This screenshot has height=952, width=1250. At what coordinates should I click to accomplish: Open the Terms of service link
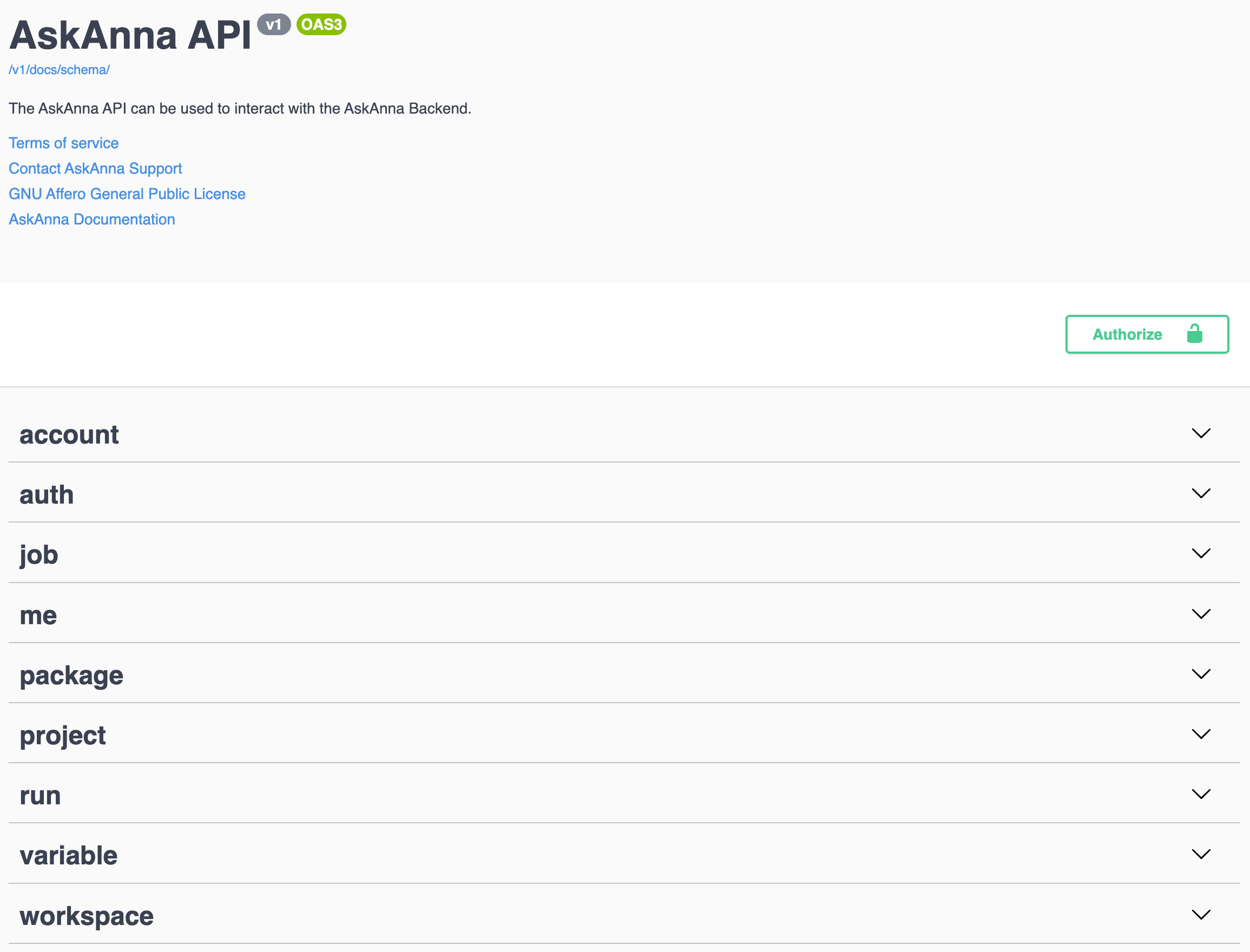[x=63, y=143]
